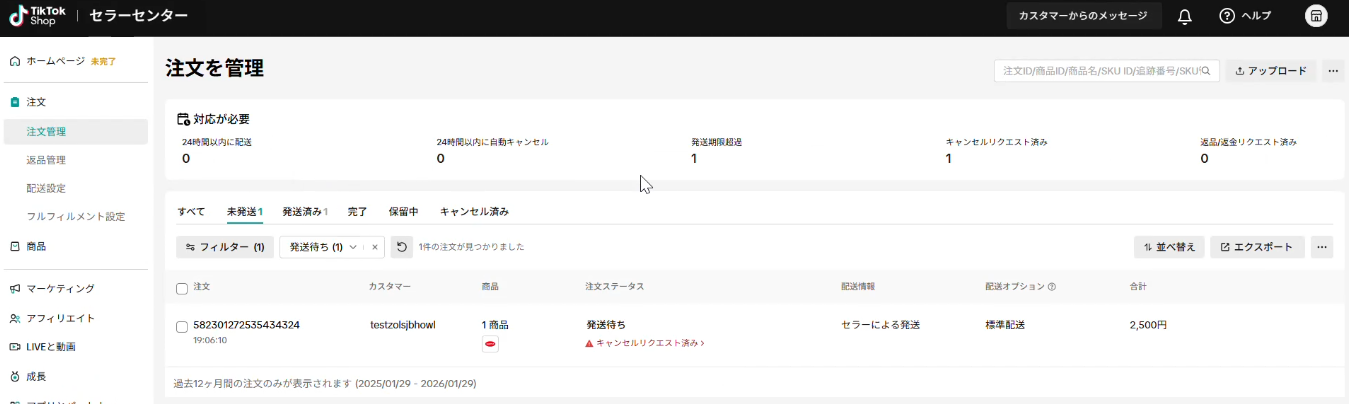Viewport: 1349px width, 404px height.
Task: Click the 標準配送 cell
Action: click(1005, 325)
